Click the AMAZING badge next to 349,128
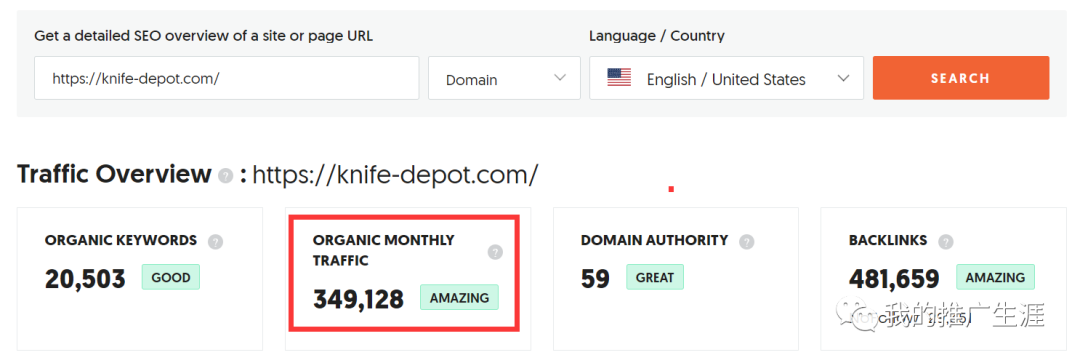 (x=459, y=298)
